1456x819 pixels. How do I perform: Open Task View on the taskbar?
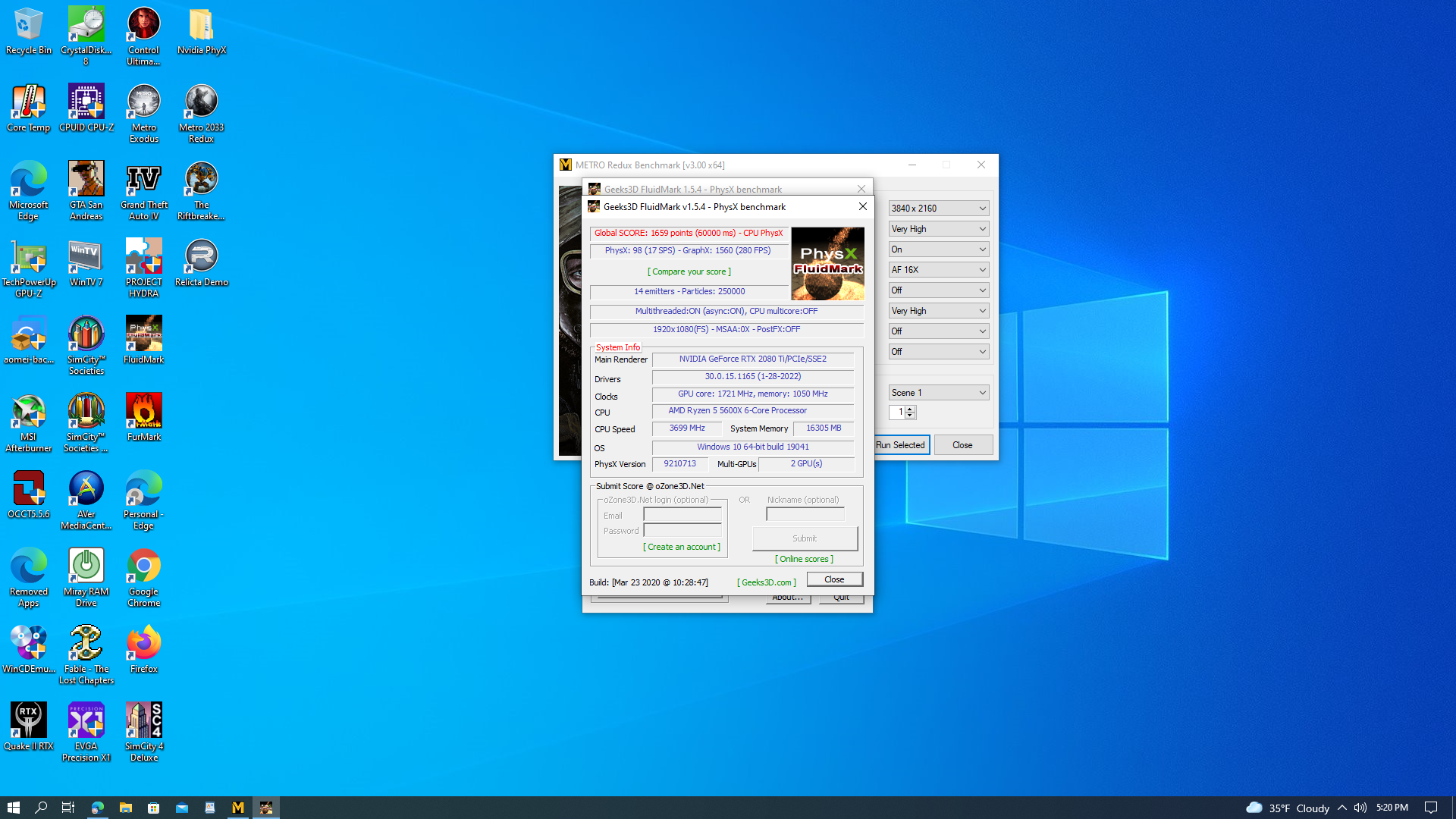point(68,808)
